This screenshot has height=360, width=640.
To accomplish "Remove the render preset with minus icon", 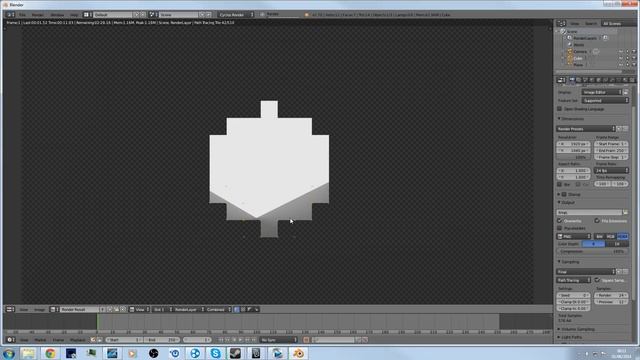I will (x=625, y=129).
